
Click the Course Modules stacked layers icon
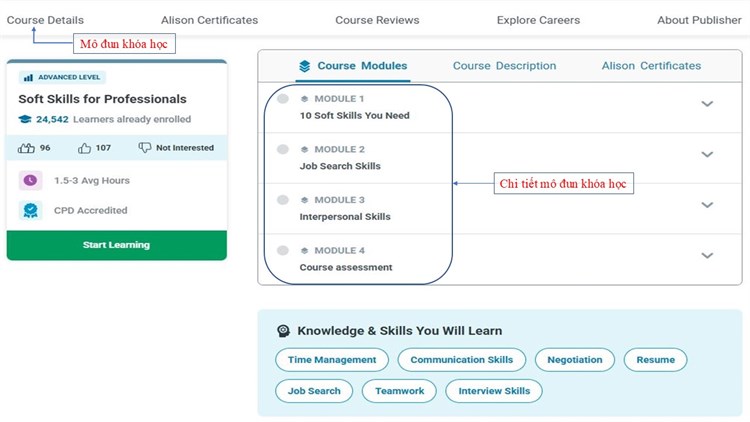coord(304,66)
